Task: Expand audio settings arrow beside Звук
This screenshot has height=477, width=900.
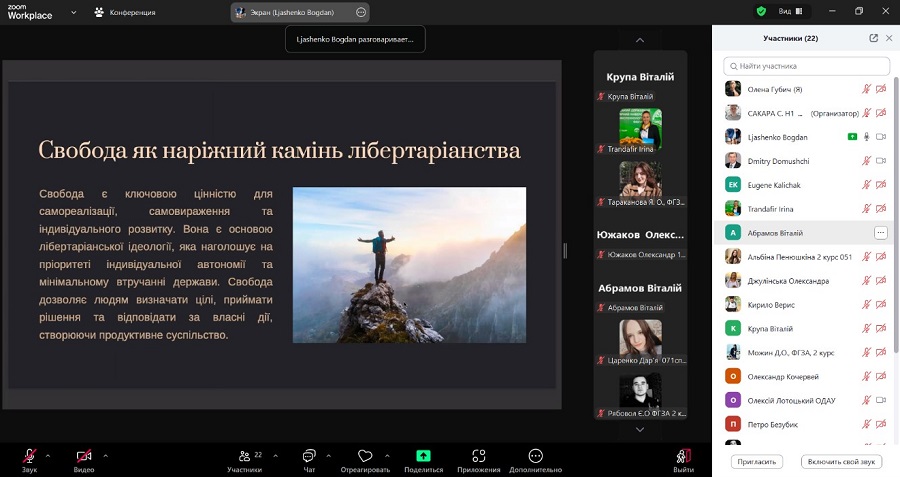Action: pyautogui.click(x=48, y=454)
